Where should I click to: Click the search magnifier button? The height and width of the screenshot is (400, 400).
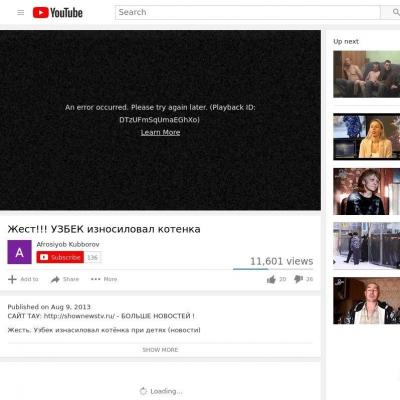(393, 12)
